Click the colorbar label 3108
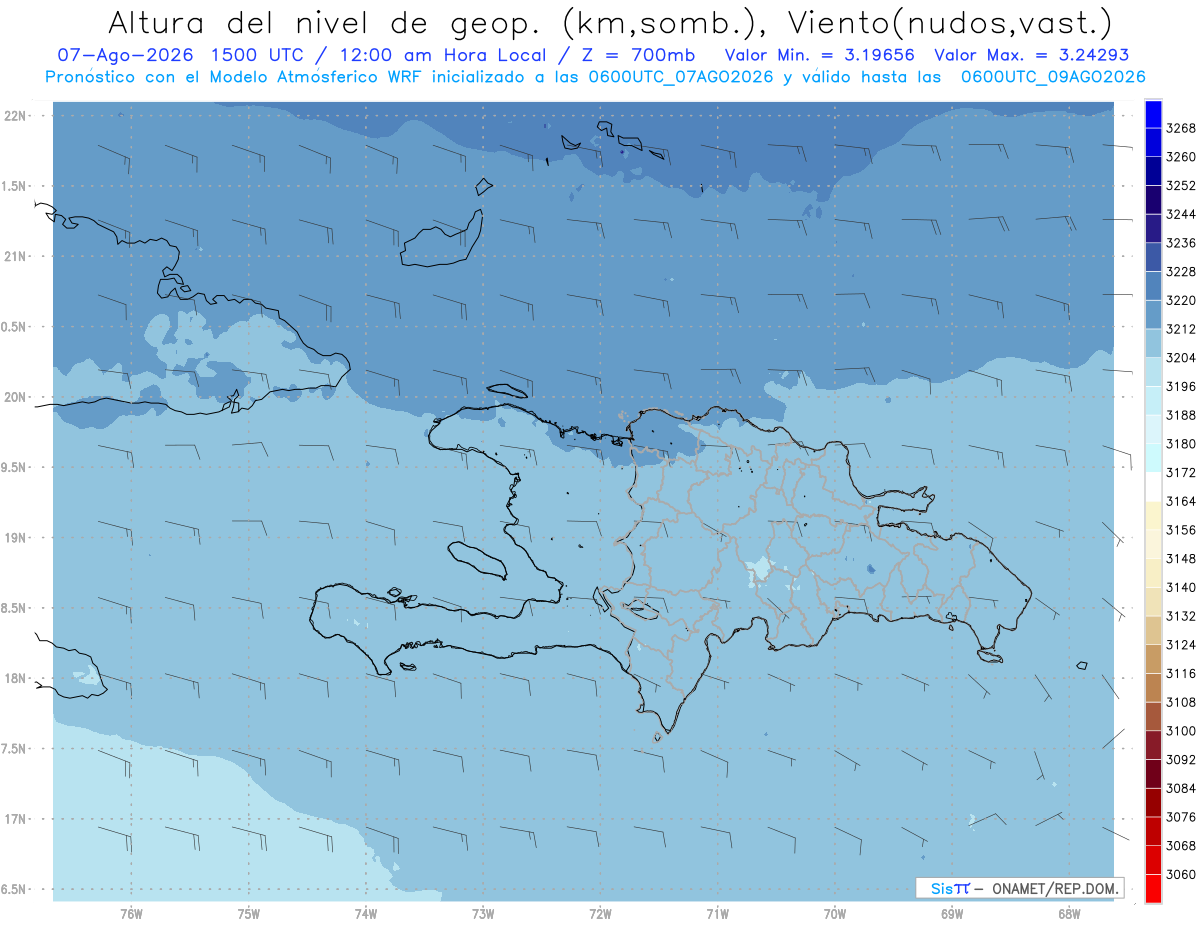Viewport: 1200px width, 927px height. point(1180,702)
